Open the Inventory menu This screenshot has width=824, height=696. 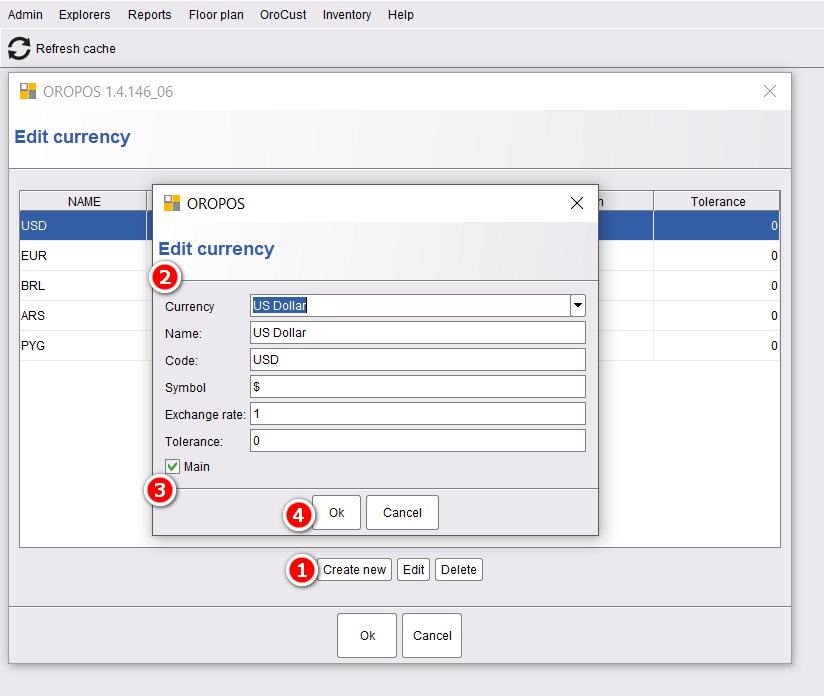(x=347, y=15)
